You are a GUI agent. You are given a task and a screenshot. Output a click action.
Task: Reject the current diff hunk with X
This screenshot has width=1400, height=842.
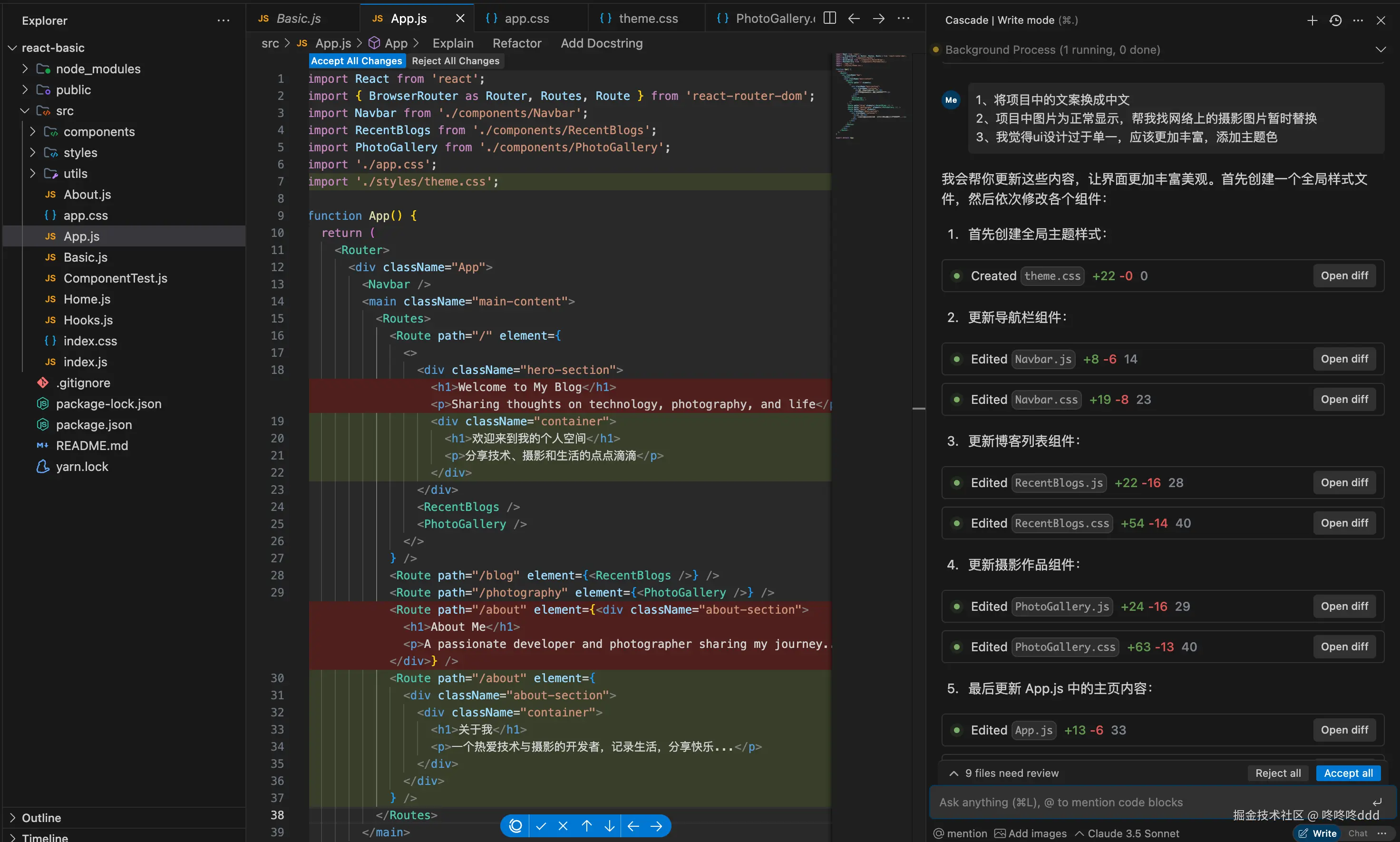pyautogui.click(x=563, y=825)
